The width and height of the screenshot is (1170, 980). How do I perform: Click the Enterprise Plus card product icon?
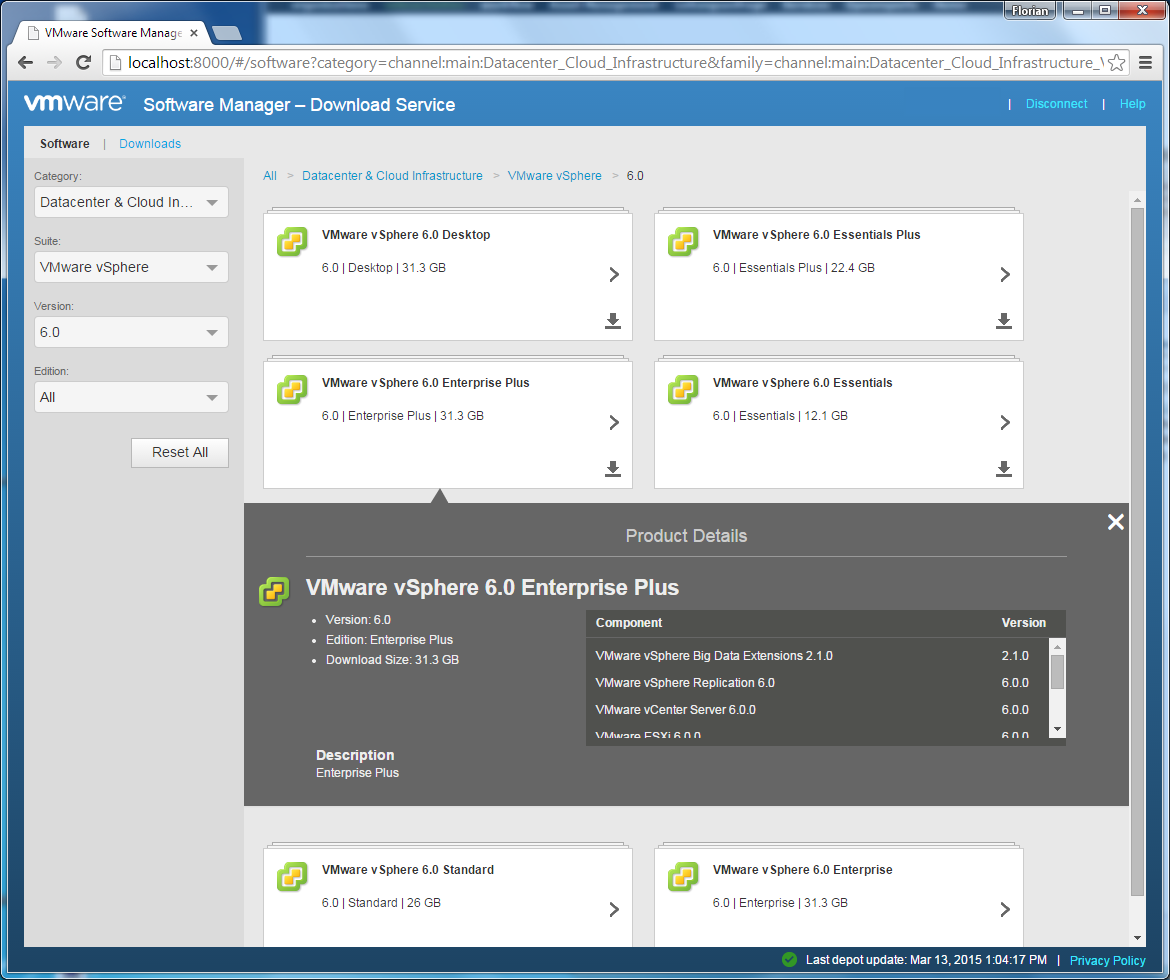[x=292, y=390]
